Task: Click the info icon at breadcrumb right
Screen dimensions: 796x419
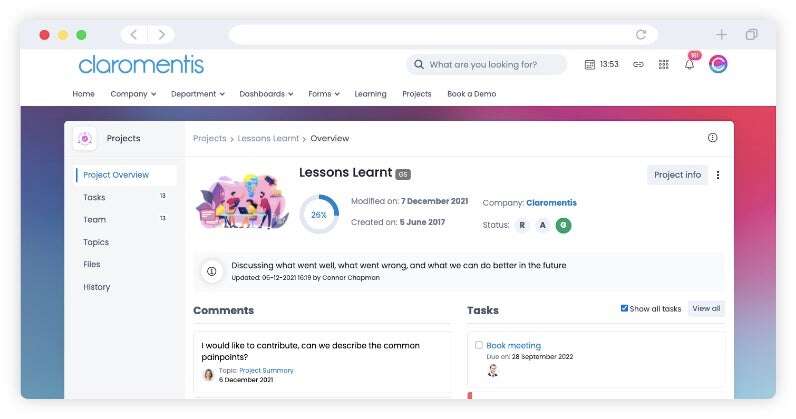Action: tap(712, 138)
